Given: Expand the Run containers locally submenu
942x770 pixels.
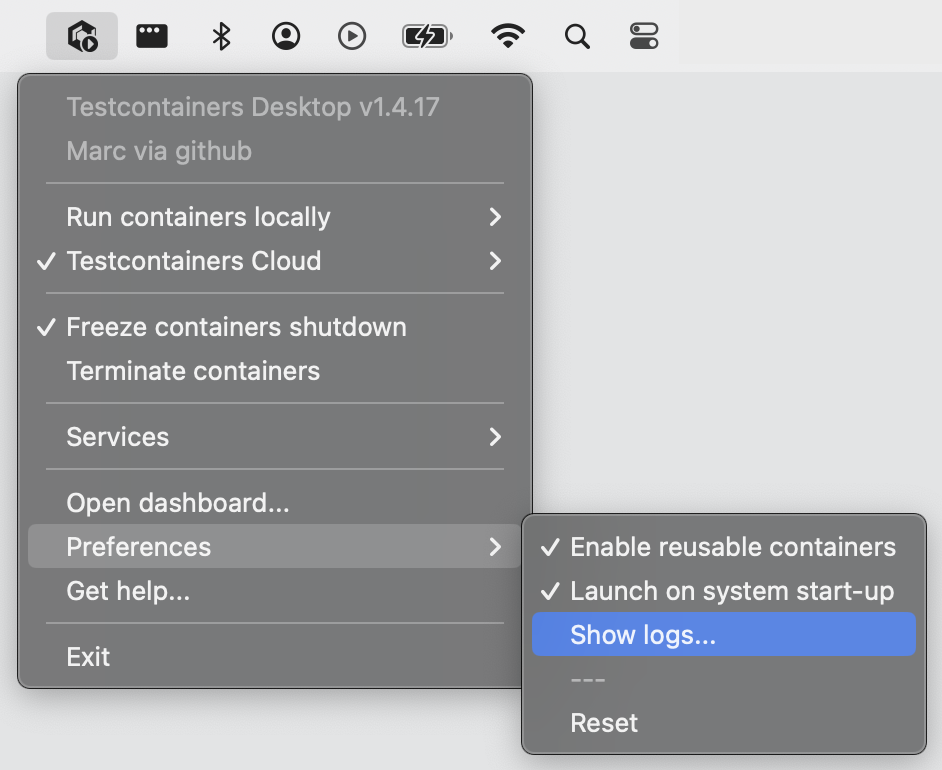Looking at the screenshot, I should [198, 217].
